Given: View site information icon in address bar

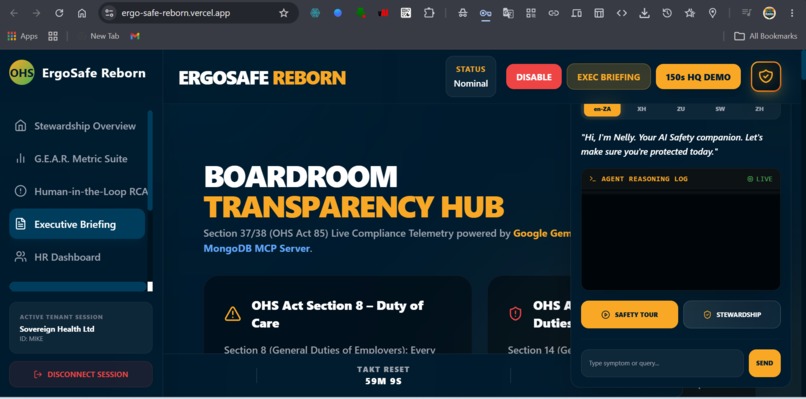Looking at the screenshot, I should (109, 13).
